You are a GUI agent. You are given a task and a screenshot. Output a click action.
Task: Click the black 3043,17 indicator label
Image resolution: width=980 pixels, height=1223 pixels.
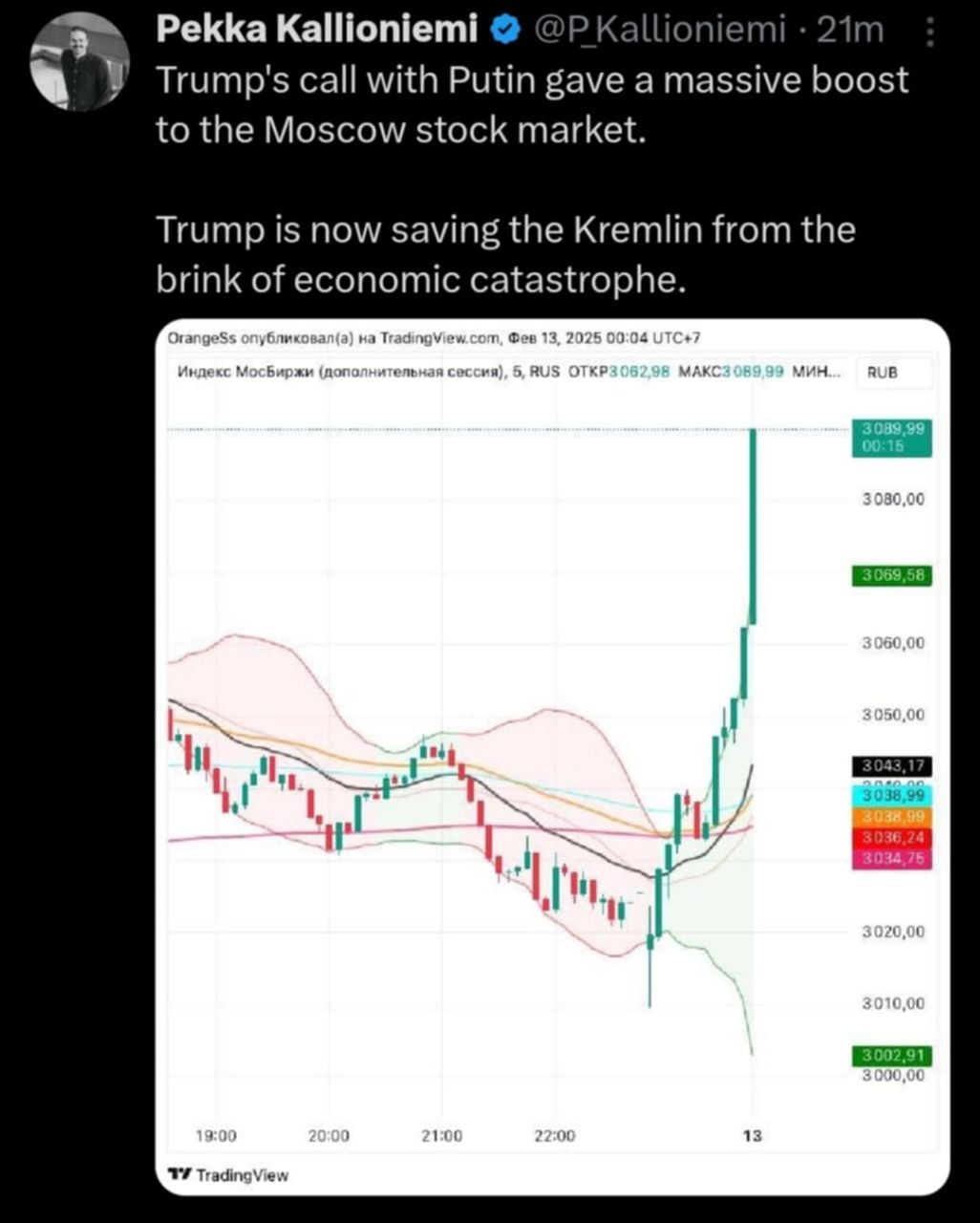point(891,765)
